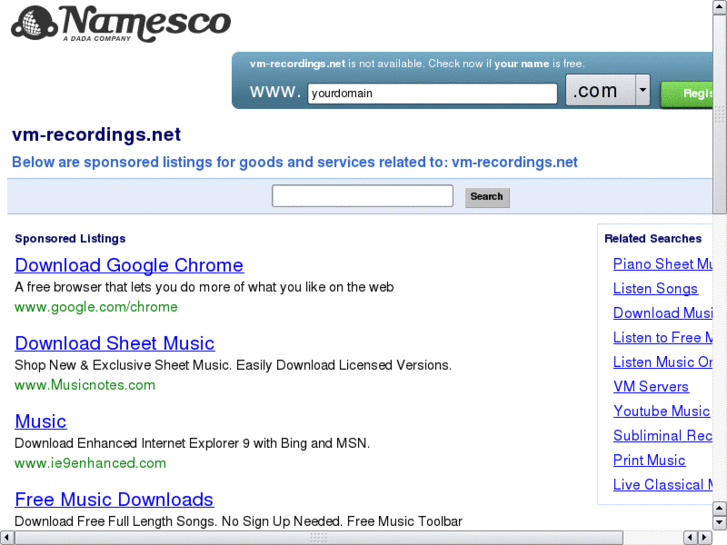Click the empty search text box

363,196
